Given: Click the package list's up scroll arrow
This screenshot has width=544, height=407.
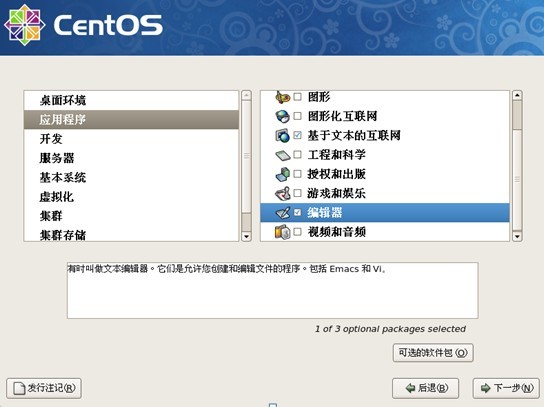Looking at the screenshot, I should [517, 95].
